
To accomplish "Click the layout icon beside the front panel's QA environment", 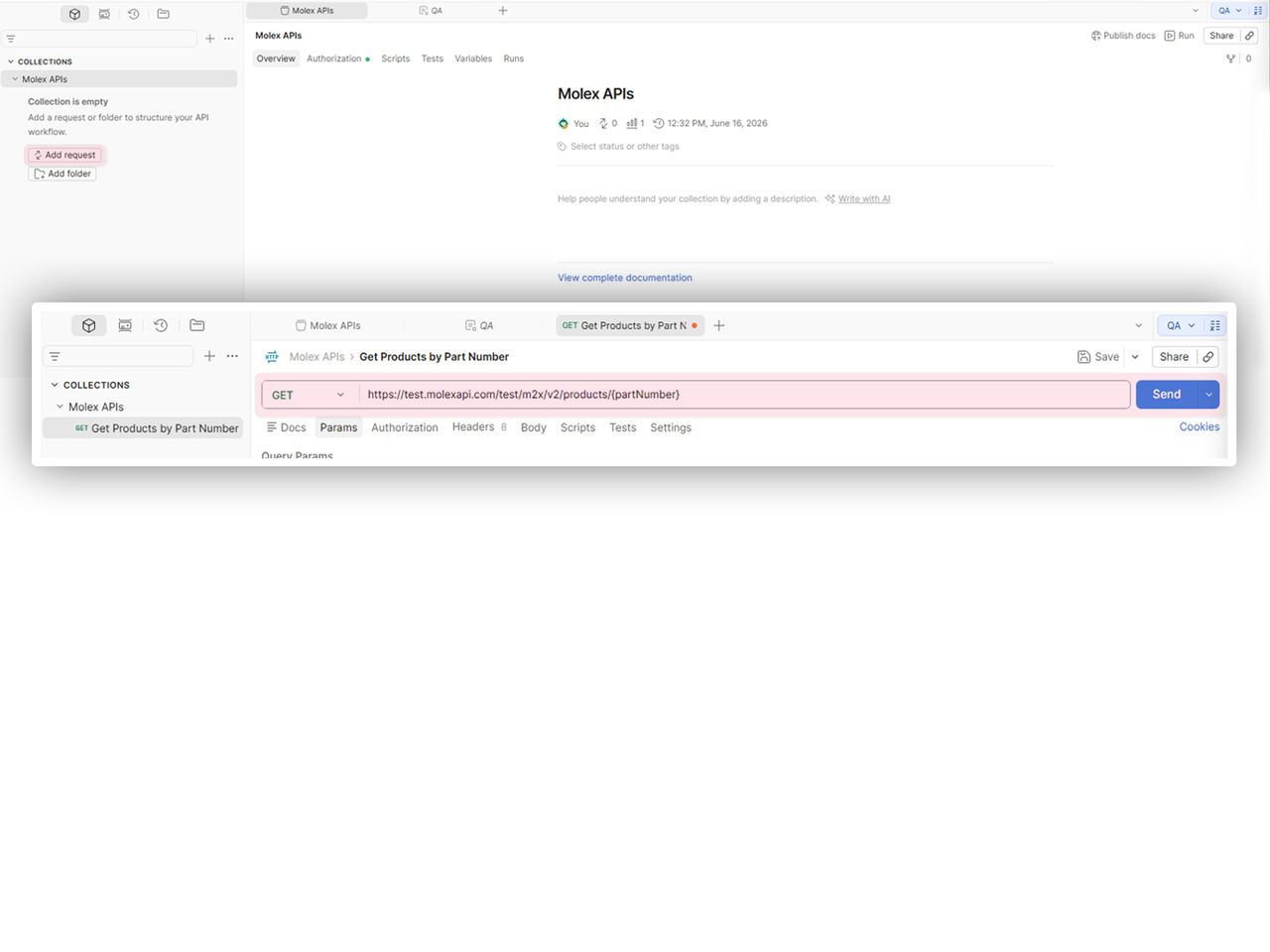I will coord(1215,325).
